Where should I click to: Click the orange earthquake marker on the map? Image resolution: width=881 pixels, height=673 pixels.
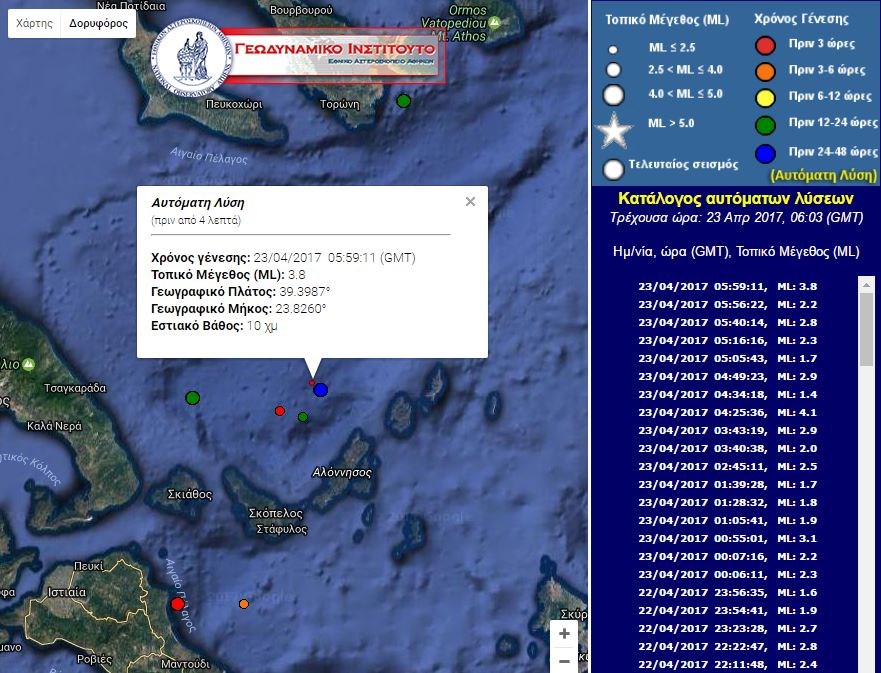coord(244,604)
